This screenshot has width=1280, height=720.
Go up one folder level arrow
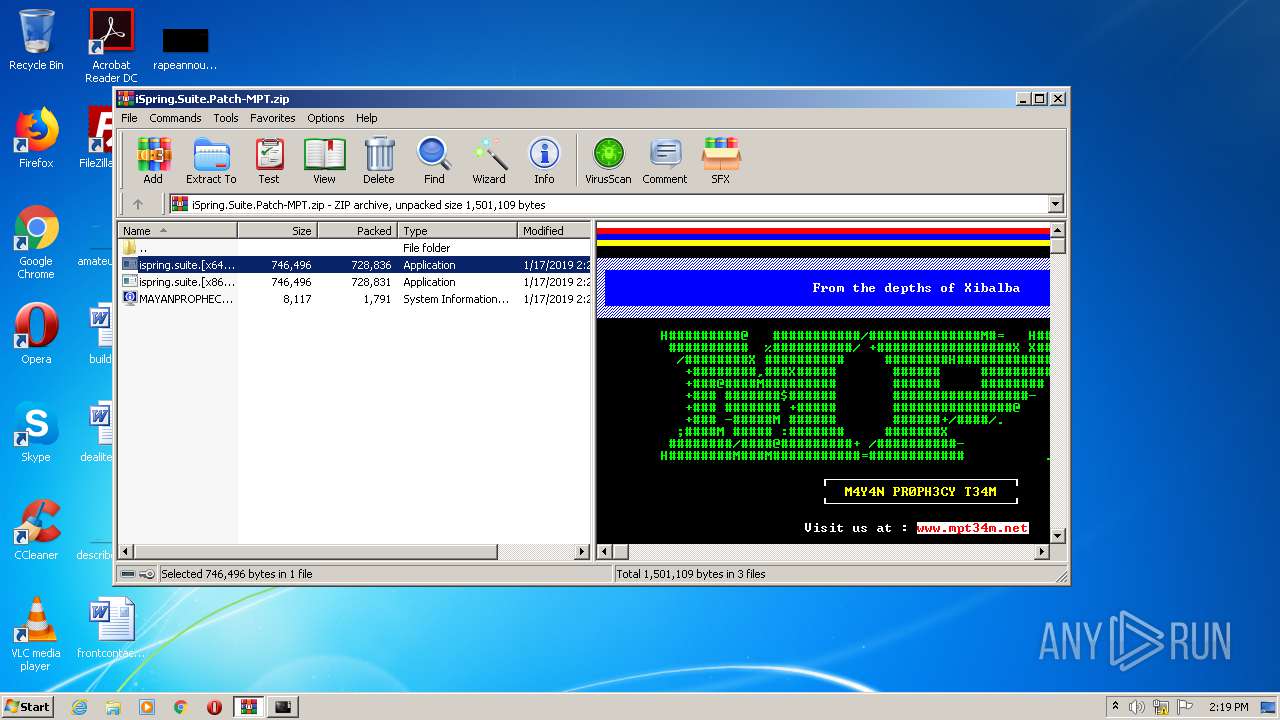point(138,204)
